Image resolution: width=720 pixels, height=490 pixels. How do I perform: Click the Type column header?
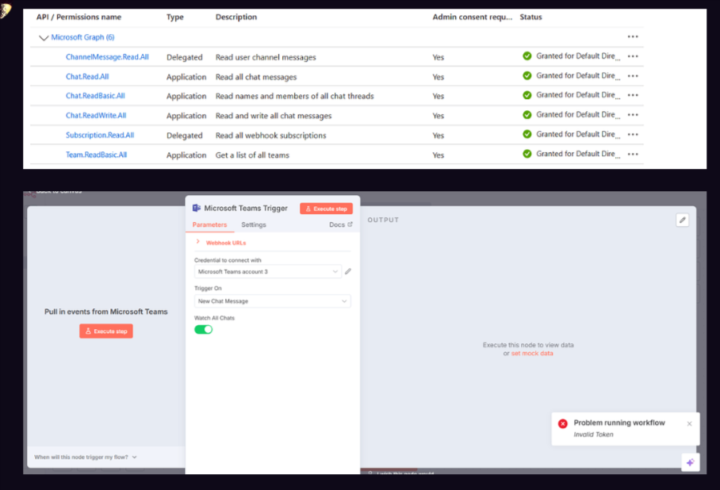click(175, 17)
